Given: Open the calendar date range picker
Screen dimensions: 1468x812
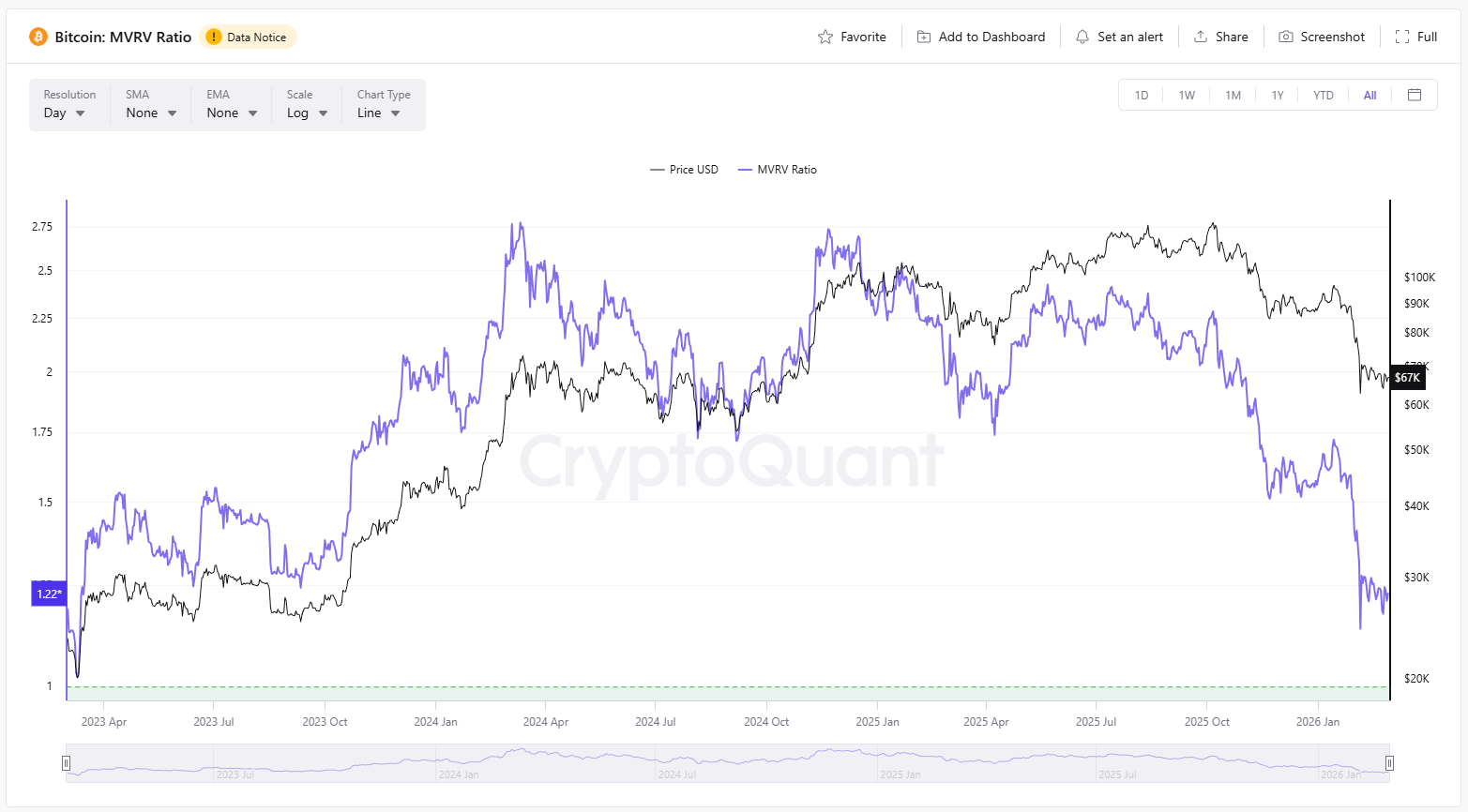Looking at the screenshot, I should click(x=1415, y=95).
